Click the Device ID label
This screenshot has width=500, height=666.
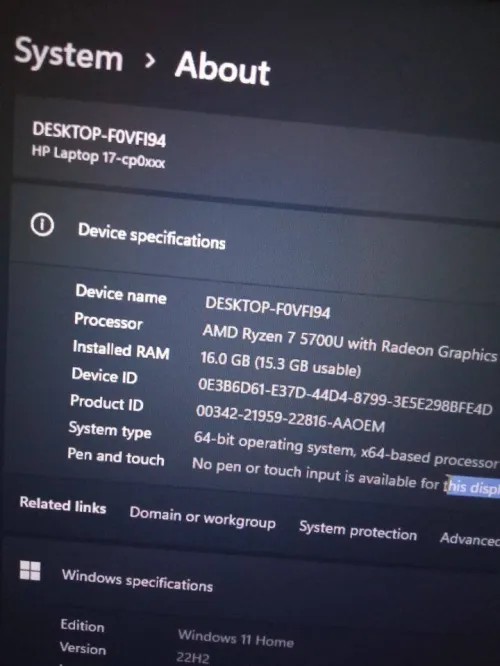(105, 375)
